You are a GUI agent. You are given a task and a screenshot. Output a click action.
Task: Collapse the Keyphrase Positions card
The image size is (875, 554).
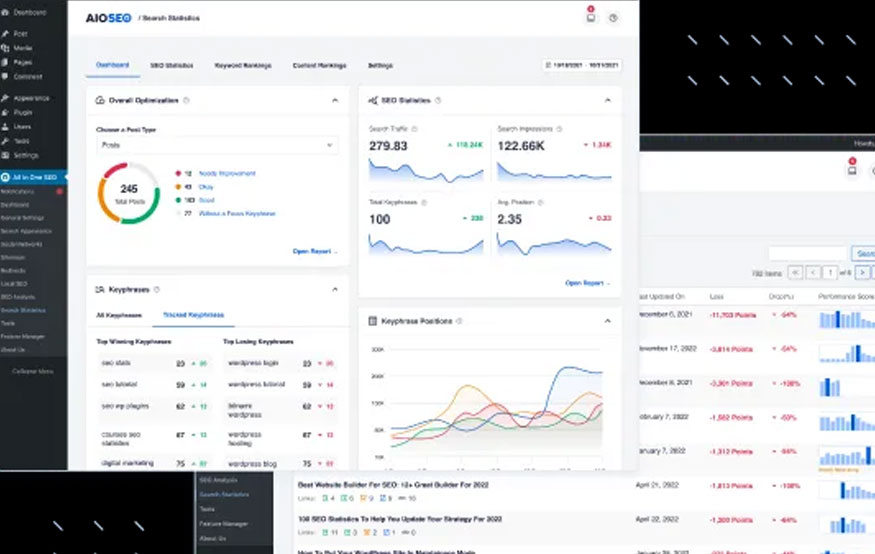tap(608, 321)
